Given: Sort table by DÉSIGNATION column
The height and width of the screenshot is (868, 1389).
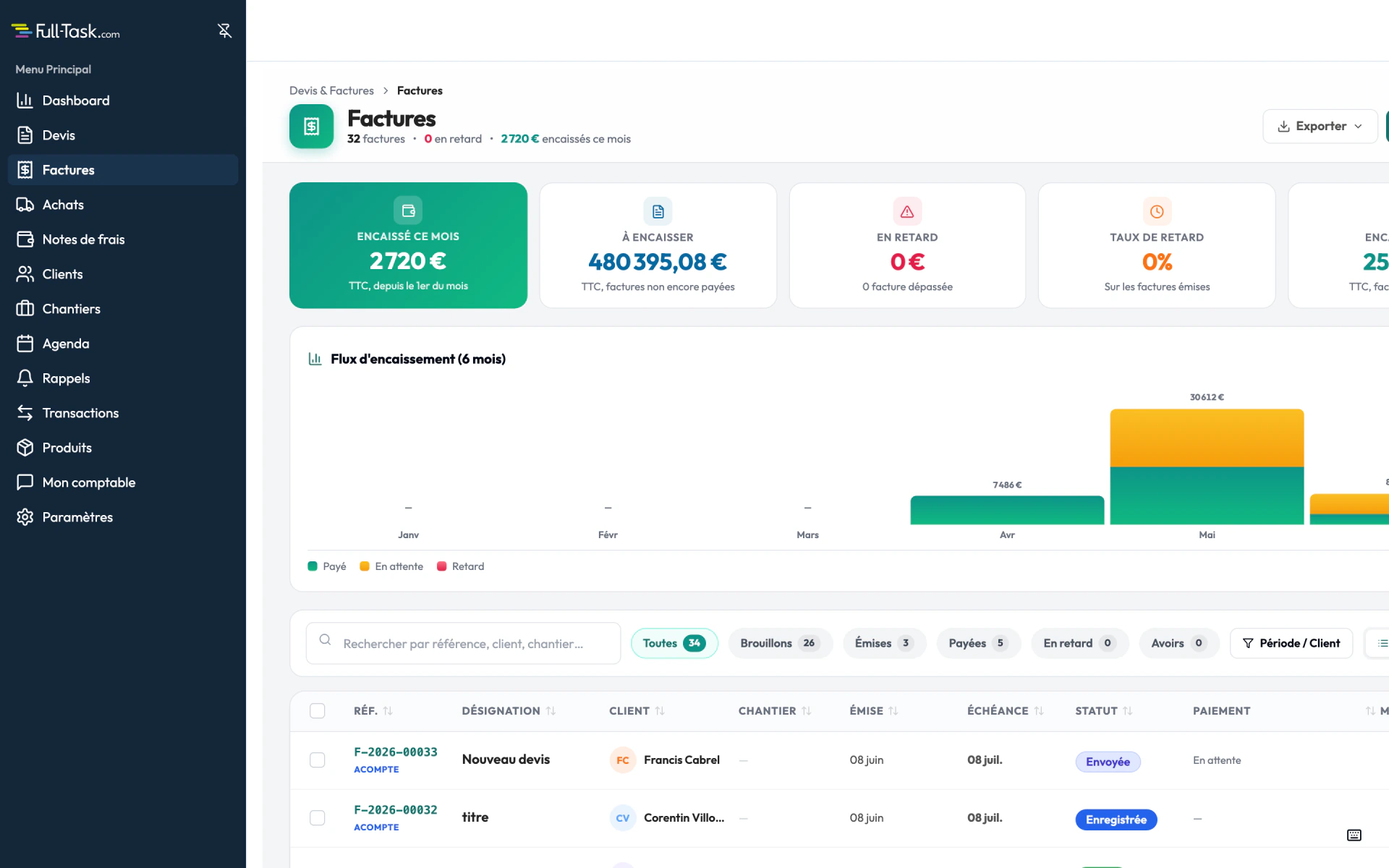Looking at the screenshot, I should [x=509, y=711].
